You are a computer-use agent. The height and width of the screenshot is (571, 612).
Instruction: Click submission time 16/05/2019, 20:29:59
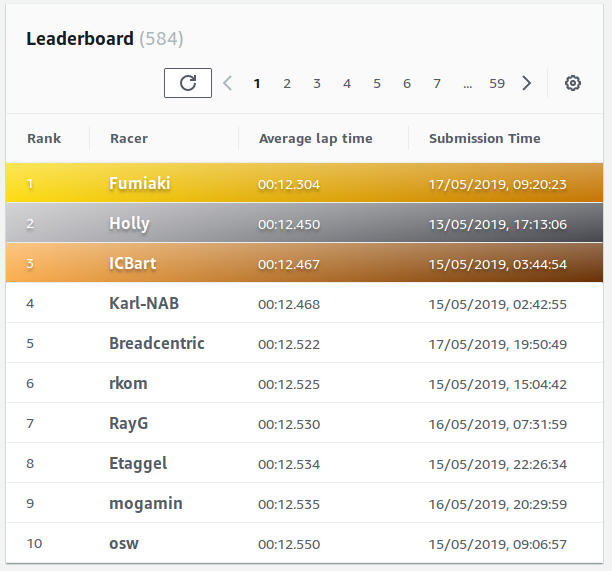pos(498,505)
